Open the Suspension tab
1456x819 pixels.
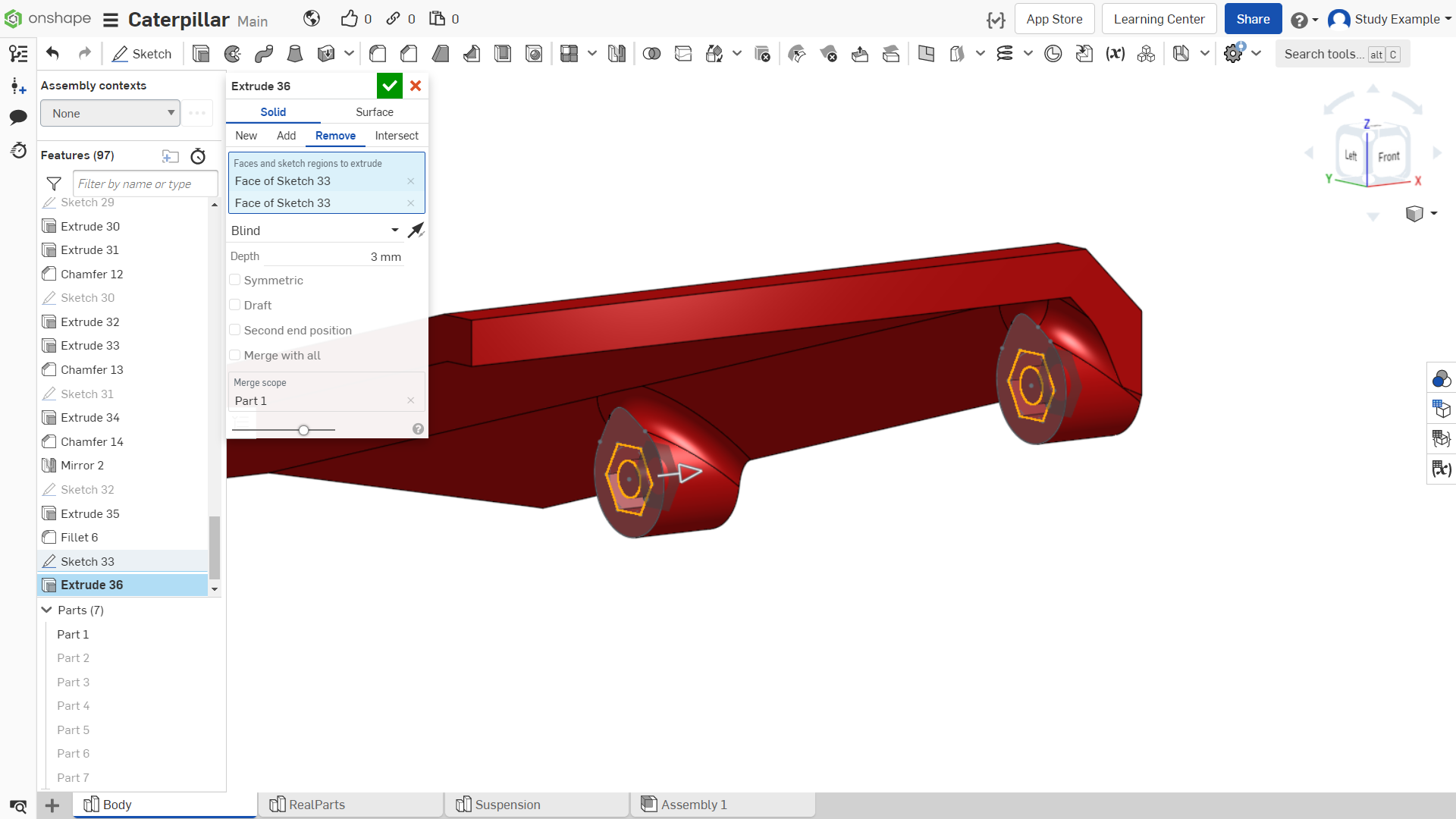pos(538,805)
